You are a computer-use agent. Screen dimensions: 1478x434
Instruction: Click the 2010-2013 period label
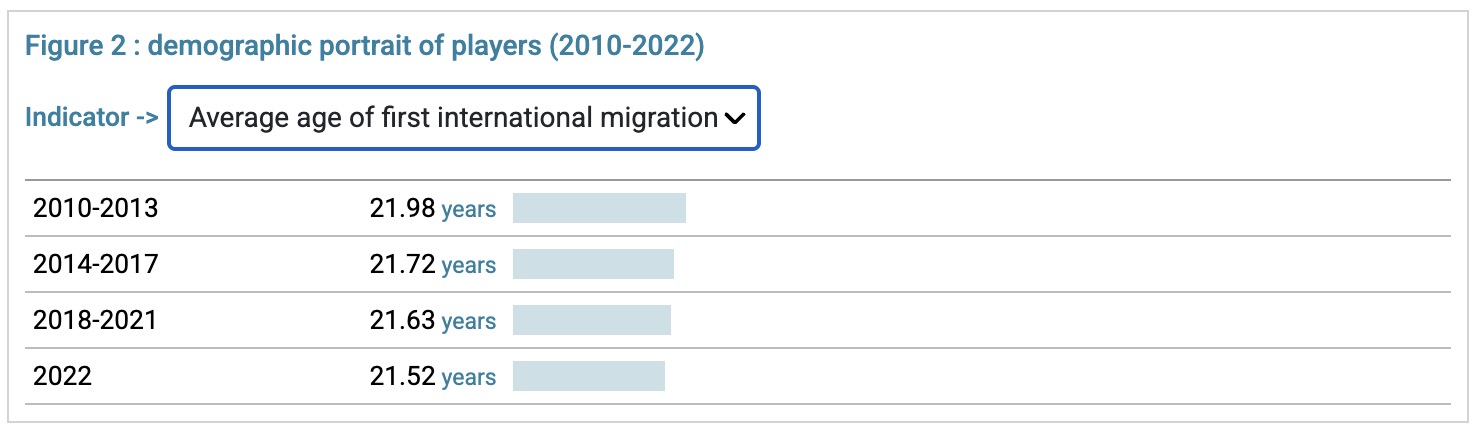pyautogui.click(x=96, y=209)
